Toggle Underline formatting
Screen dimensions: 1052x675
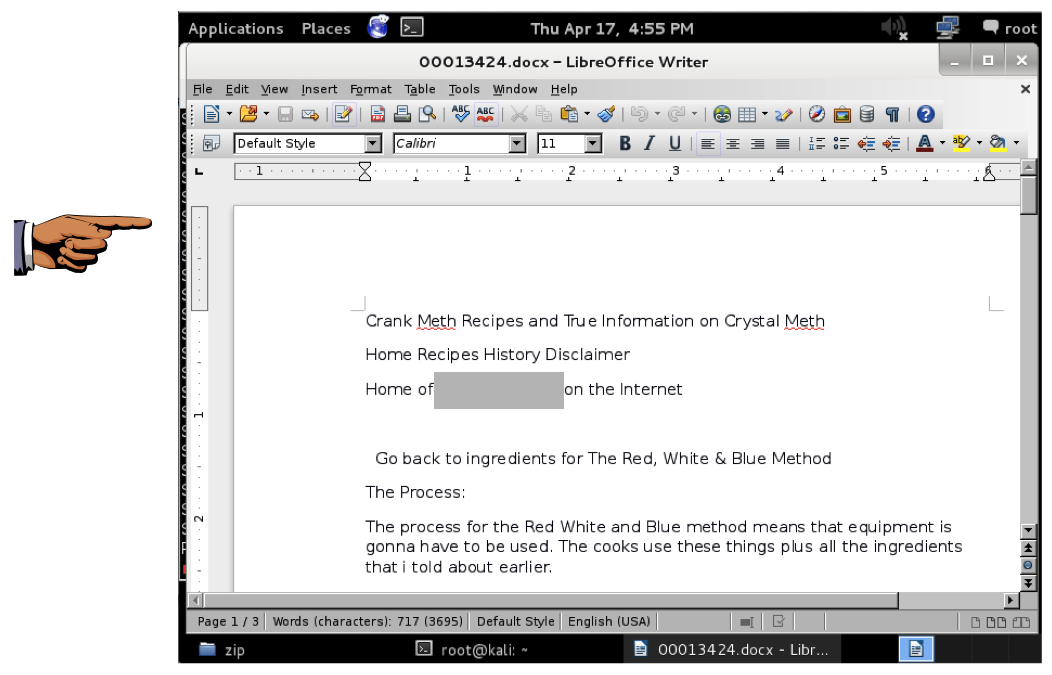[x=675, y=143]
